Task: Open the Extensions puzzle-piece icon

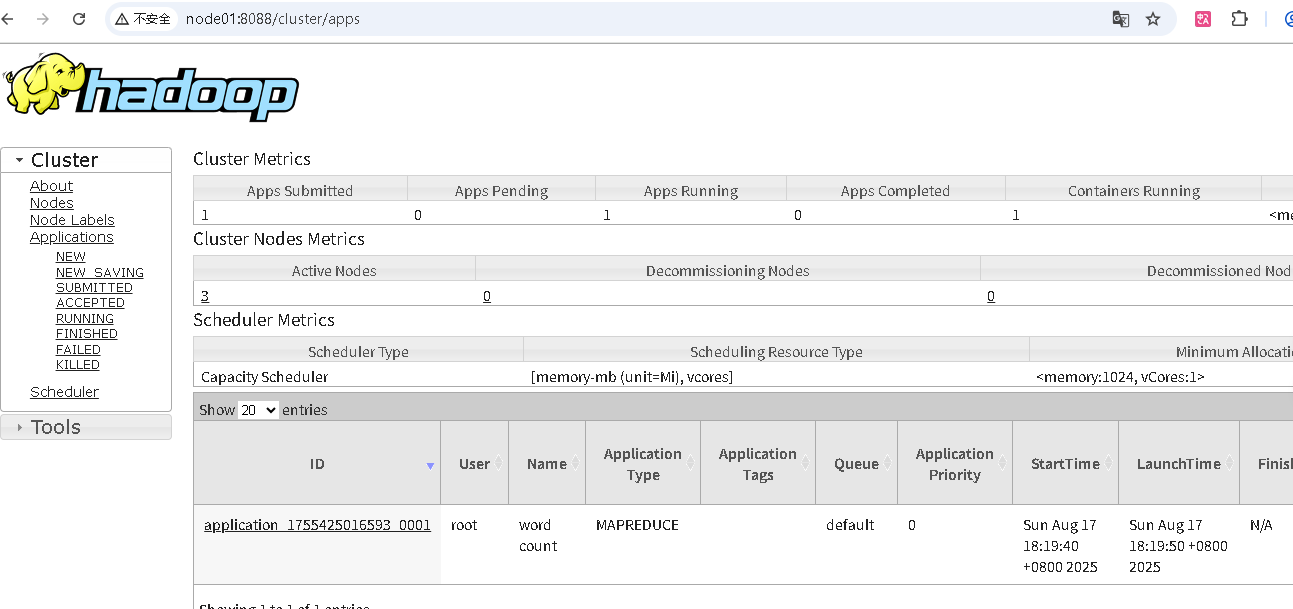Action: (x=1240, y=19)
